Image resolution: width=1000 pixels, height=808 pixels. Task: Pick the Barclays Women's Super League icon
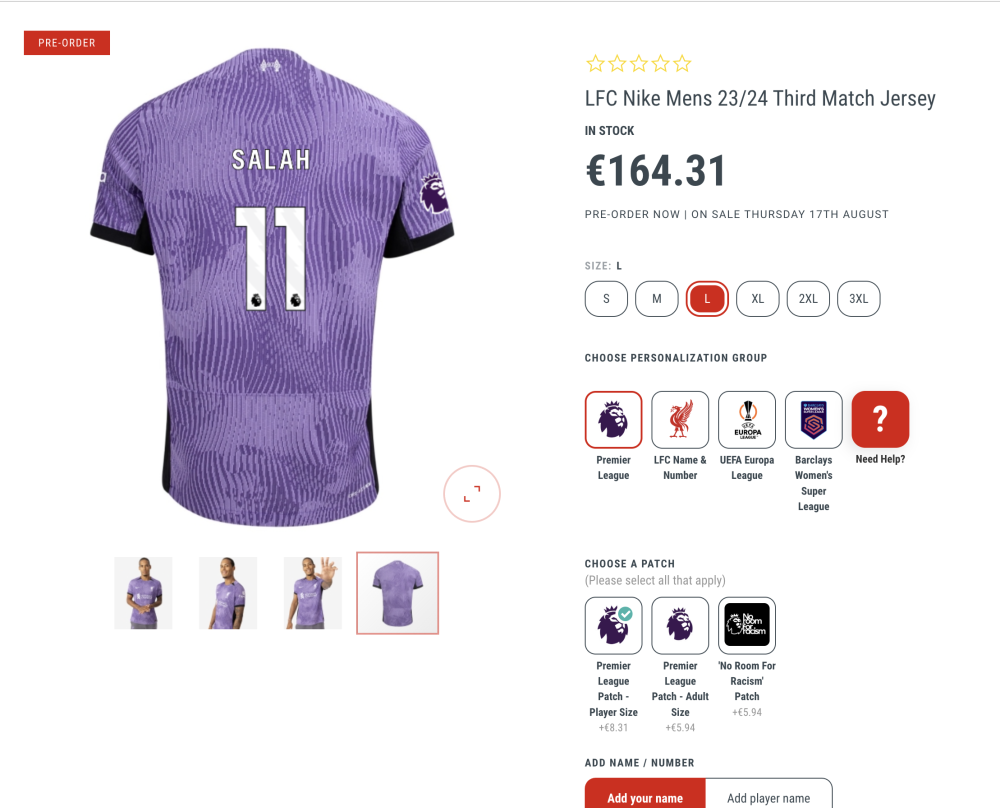pos(813,420)
